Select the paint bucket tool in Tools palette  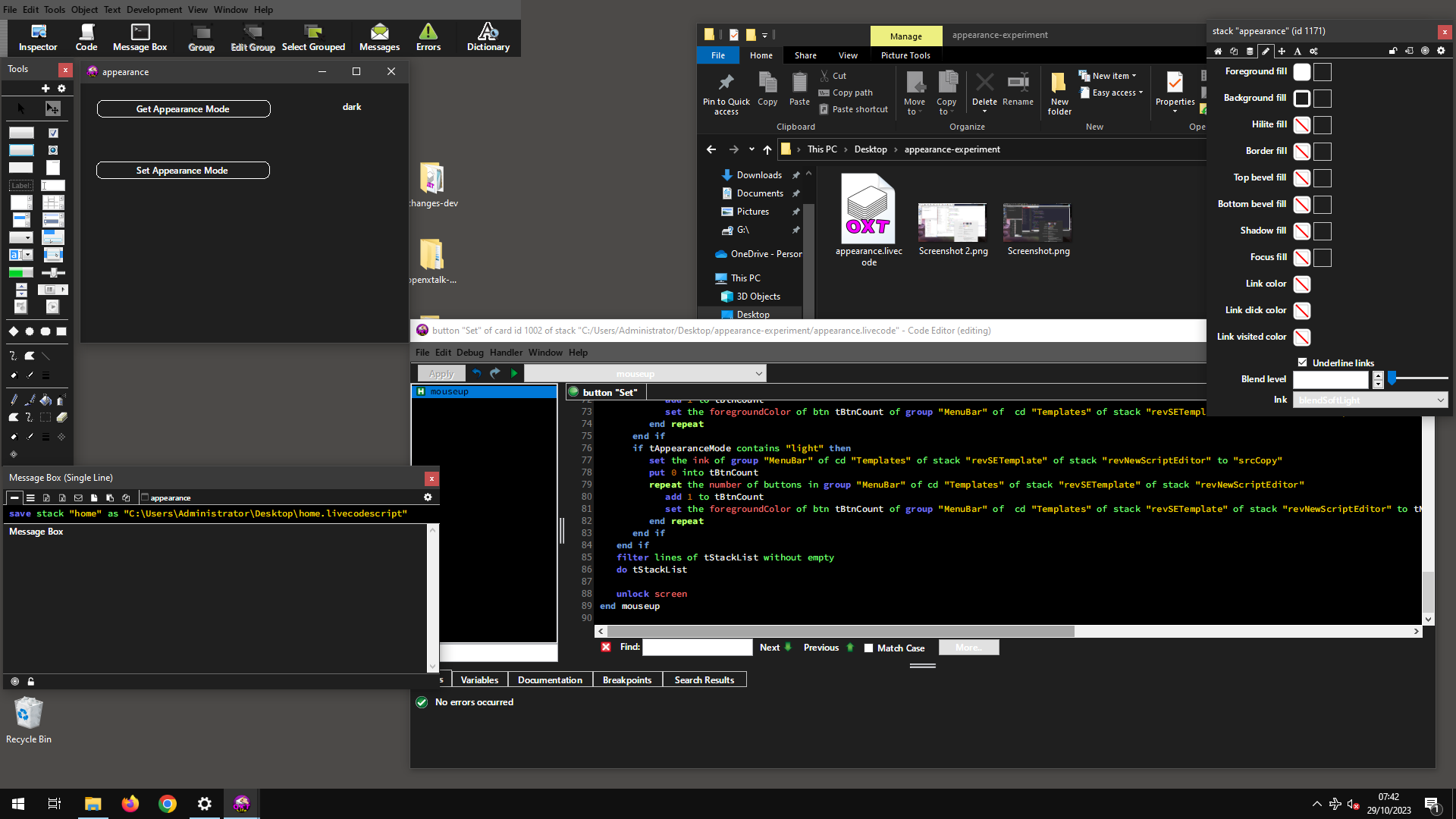tap(45, 400)
